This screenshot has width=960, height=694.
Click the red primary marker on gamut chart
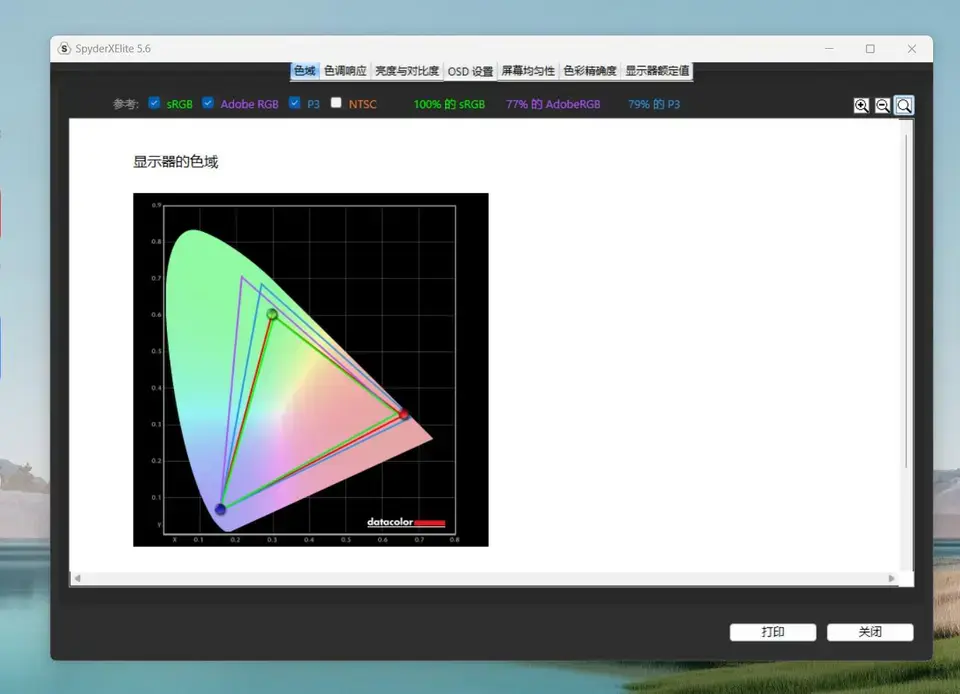pos(404,413)
